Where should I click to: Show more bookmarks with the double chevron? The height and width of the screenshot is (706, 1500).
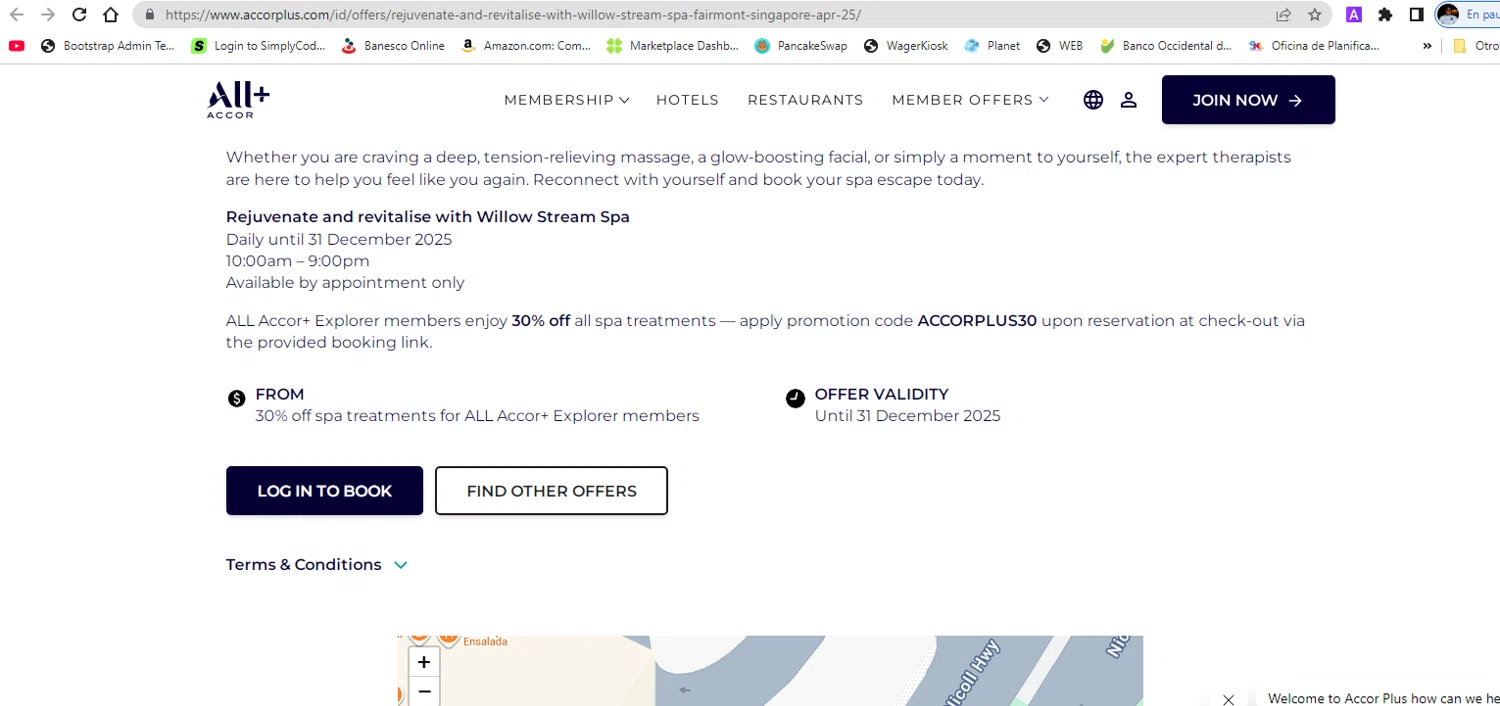(1427, 46)
